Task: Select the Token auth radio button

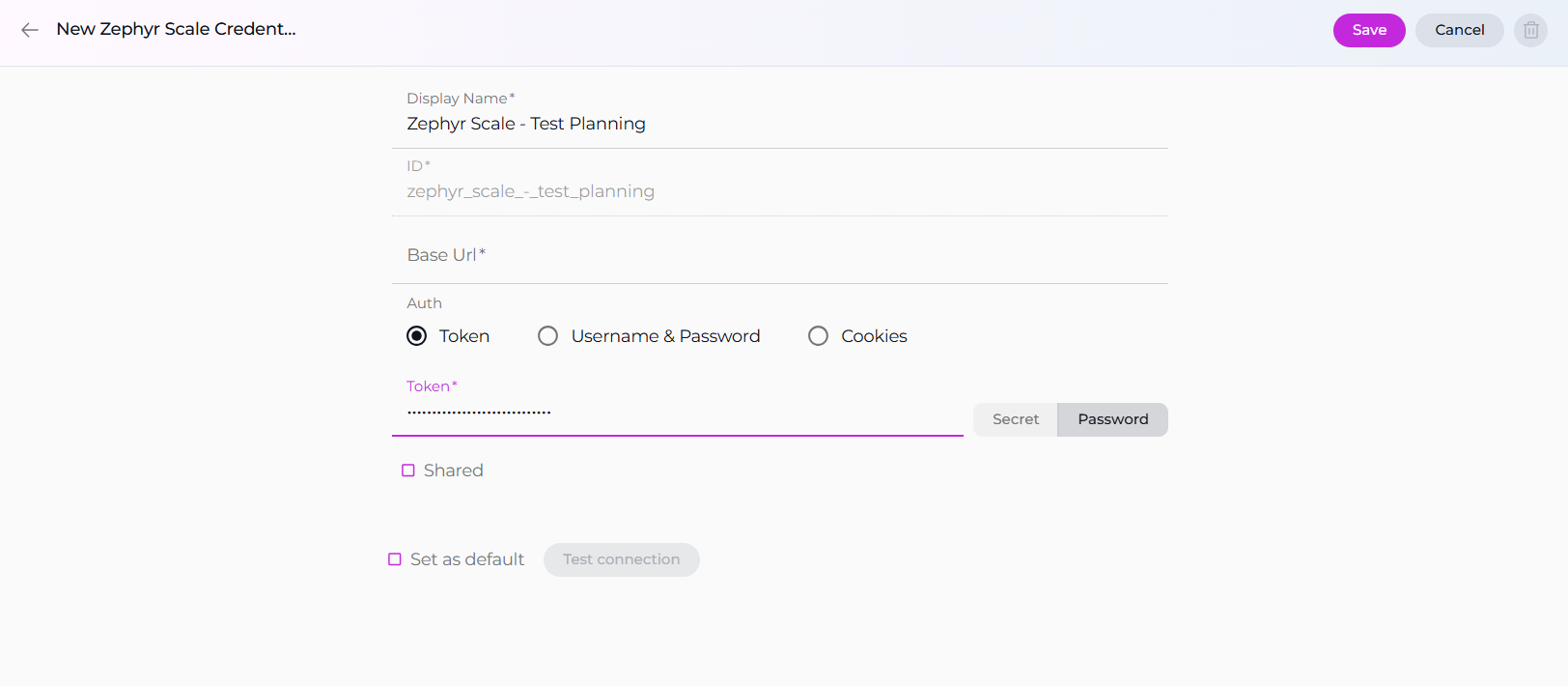Action: coord(417,336)
